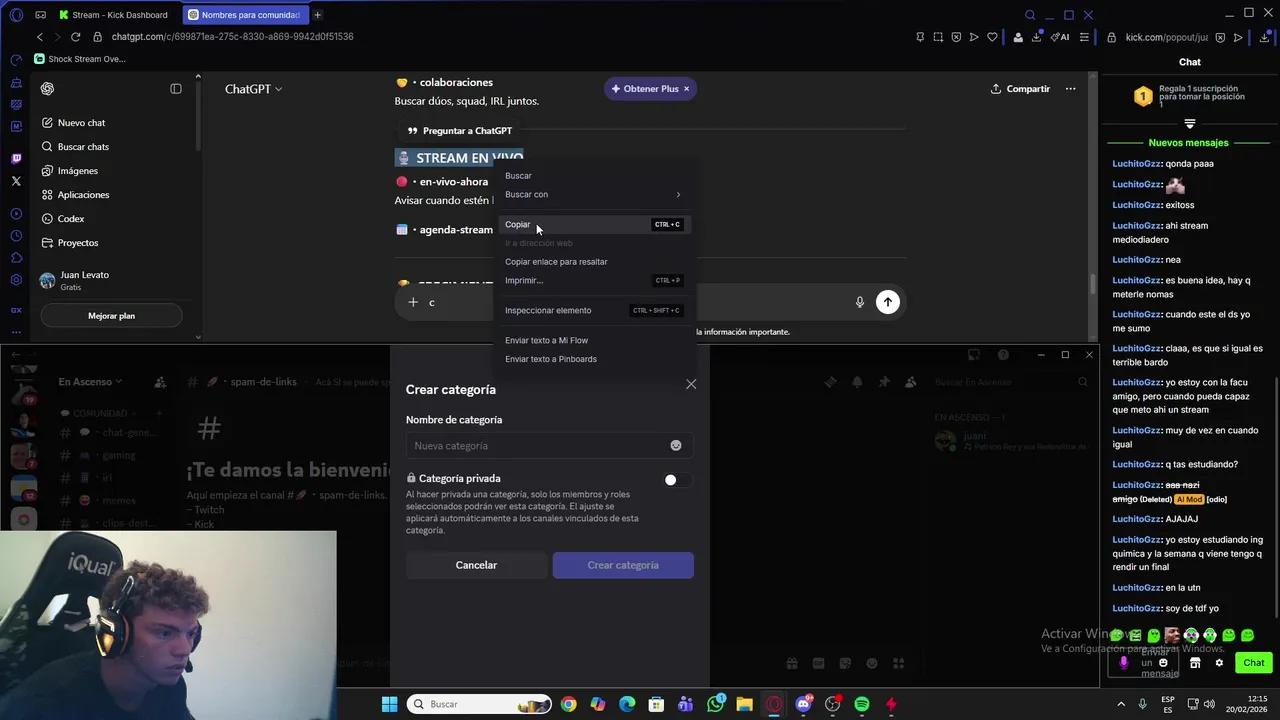The width and height of the screenshot is (1280, 720).
Task: Switch to Nombres para comunidad tab
Action: pyautogui.click(x=245, y=15)
